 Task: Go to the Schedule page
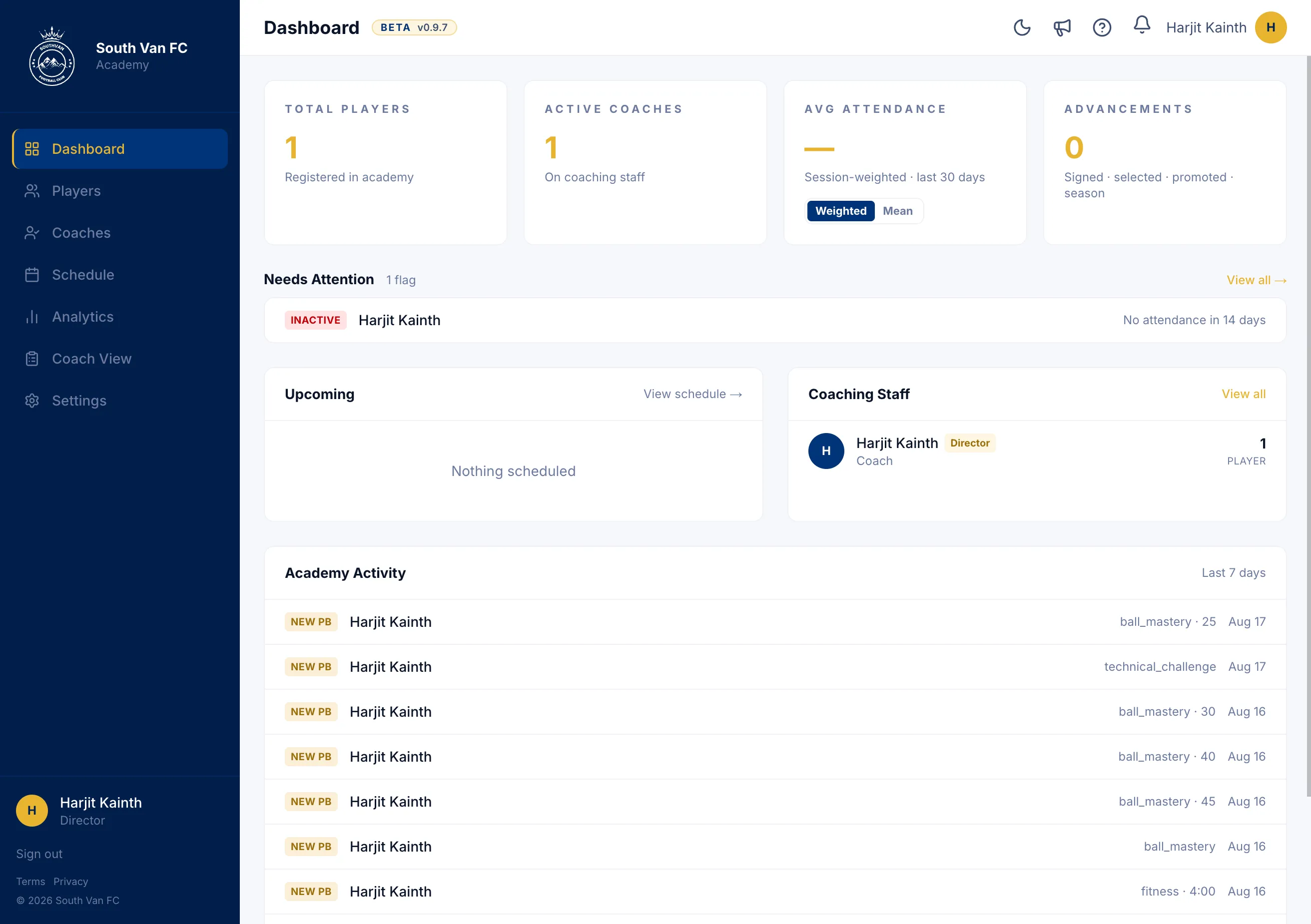coord(120,275)
